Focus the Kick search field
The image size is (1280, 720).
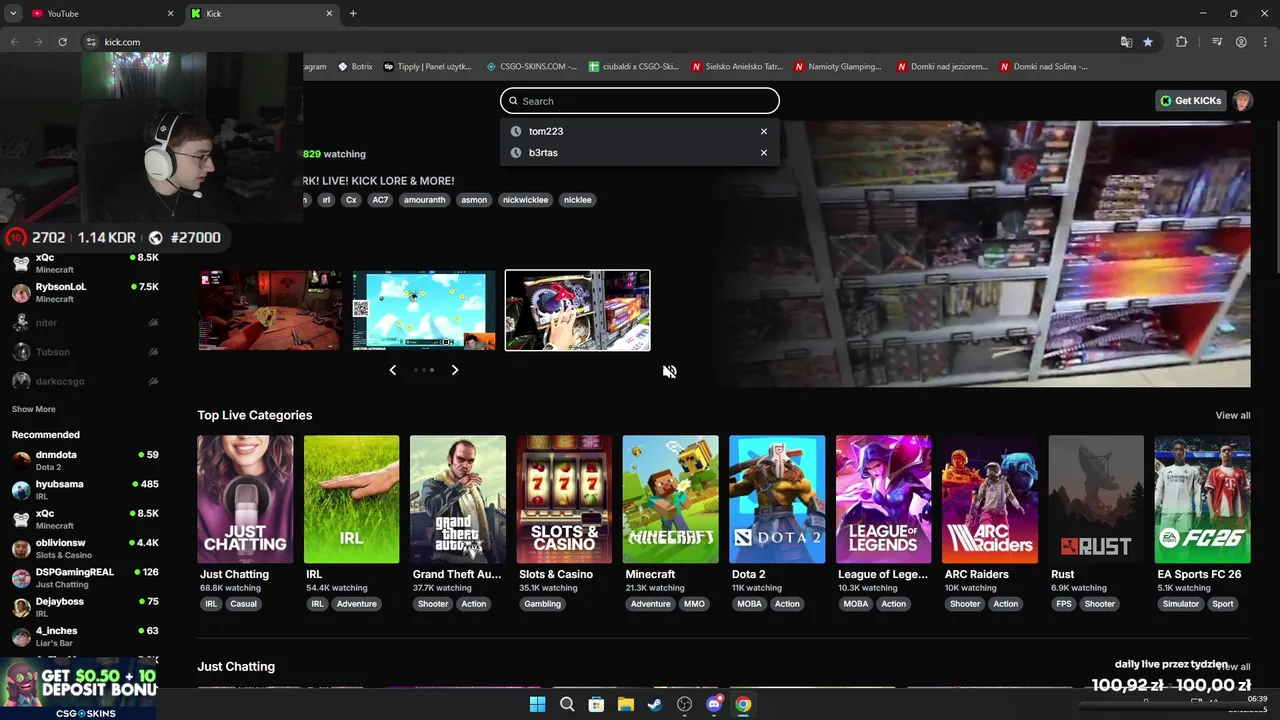pos(639,101)
